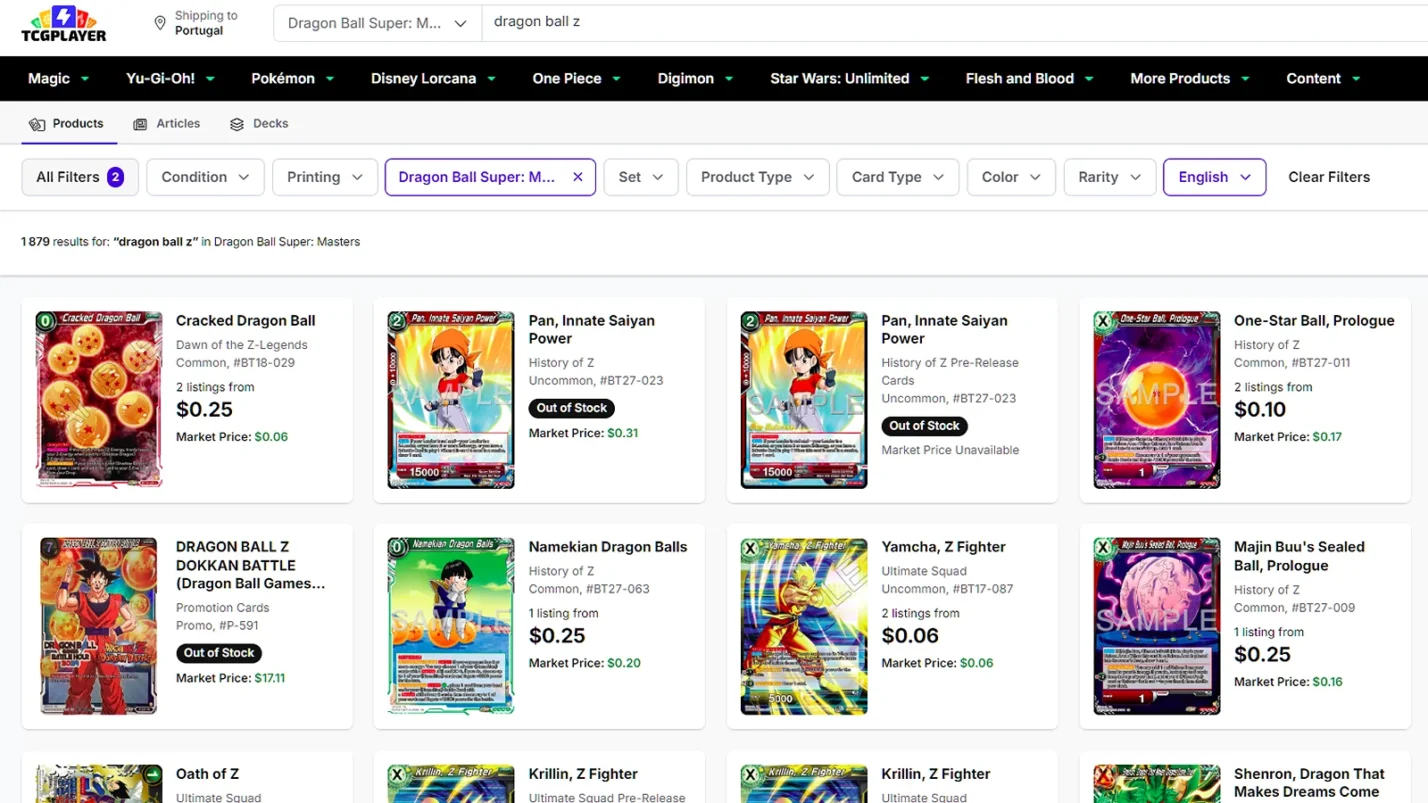
Task: Expand the Condition filter dropdown
Action: [x=205, y=177]
